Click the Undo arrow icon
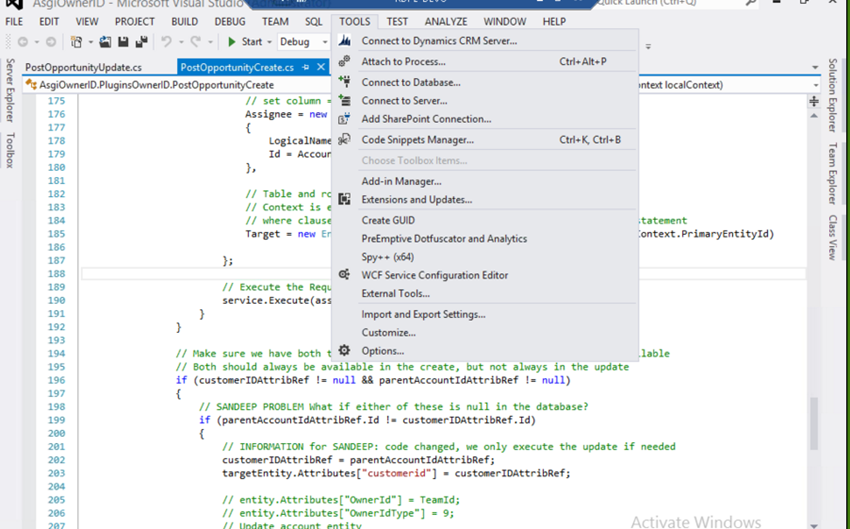850x529 pixels. 167,42
